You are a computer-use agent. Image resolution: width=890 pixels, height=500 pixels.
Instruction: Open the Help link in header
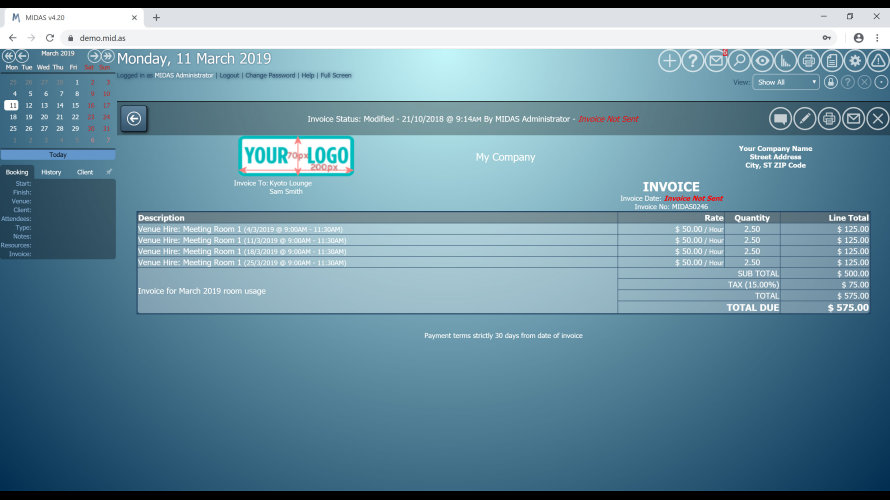click(x=308, y=75)
